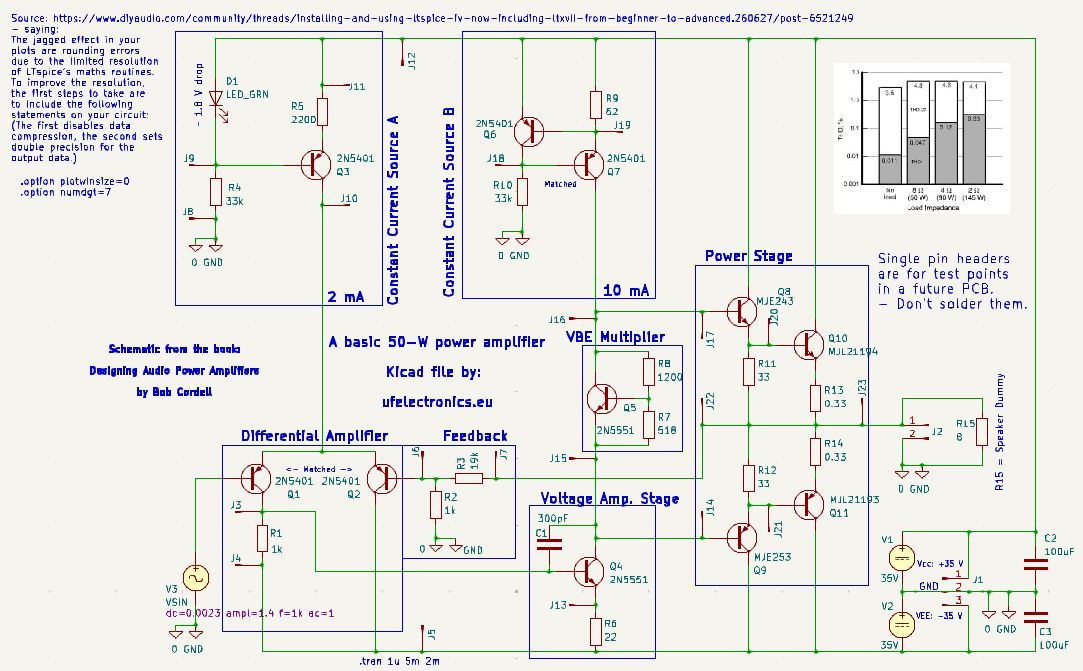Image resolution: width=1083 pixels, height=671 pixels.
Task: Click the C1 300pF capacitor symbol
Action: click(550, 545)
